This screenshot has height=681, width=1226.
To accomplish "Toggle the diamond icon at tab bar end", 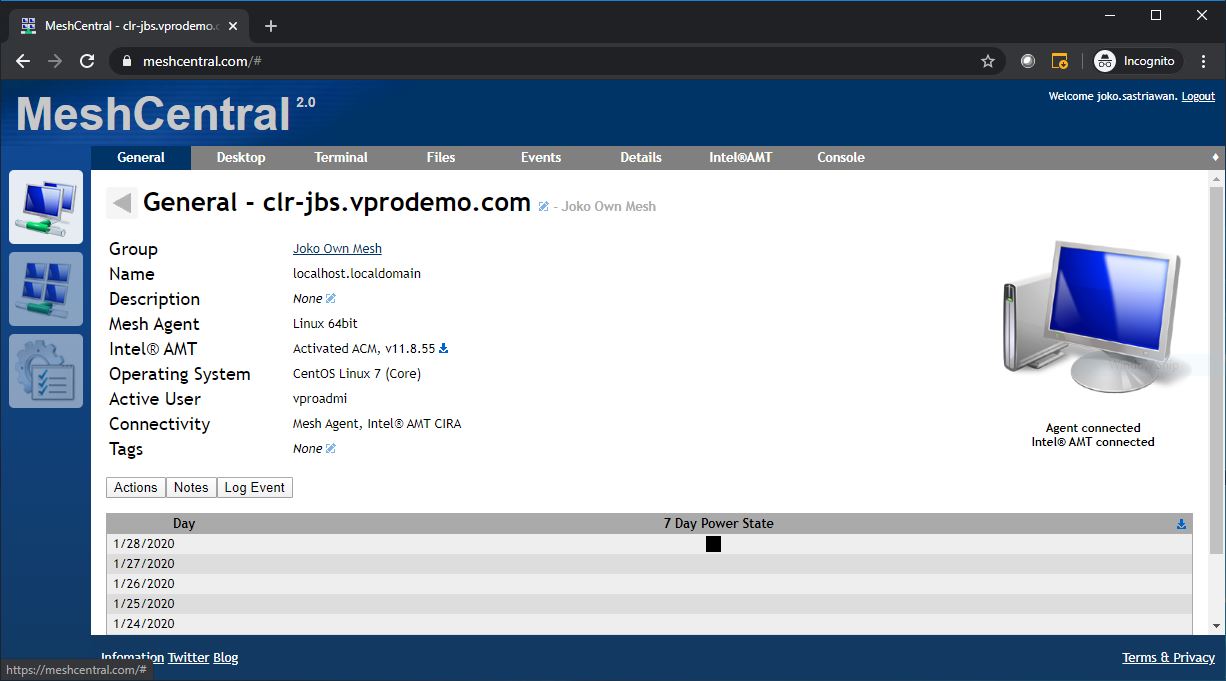I will [x=1216, y=157].
